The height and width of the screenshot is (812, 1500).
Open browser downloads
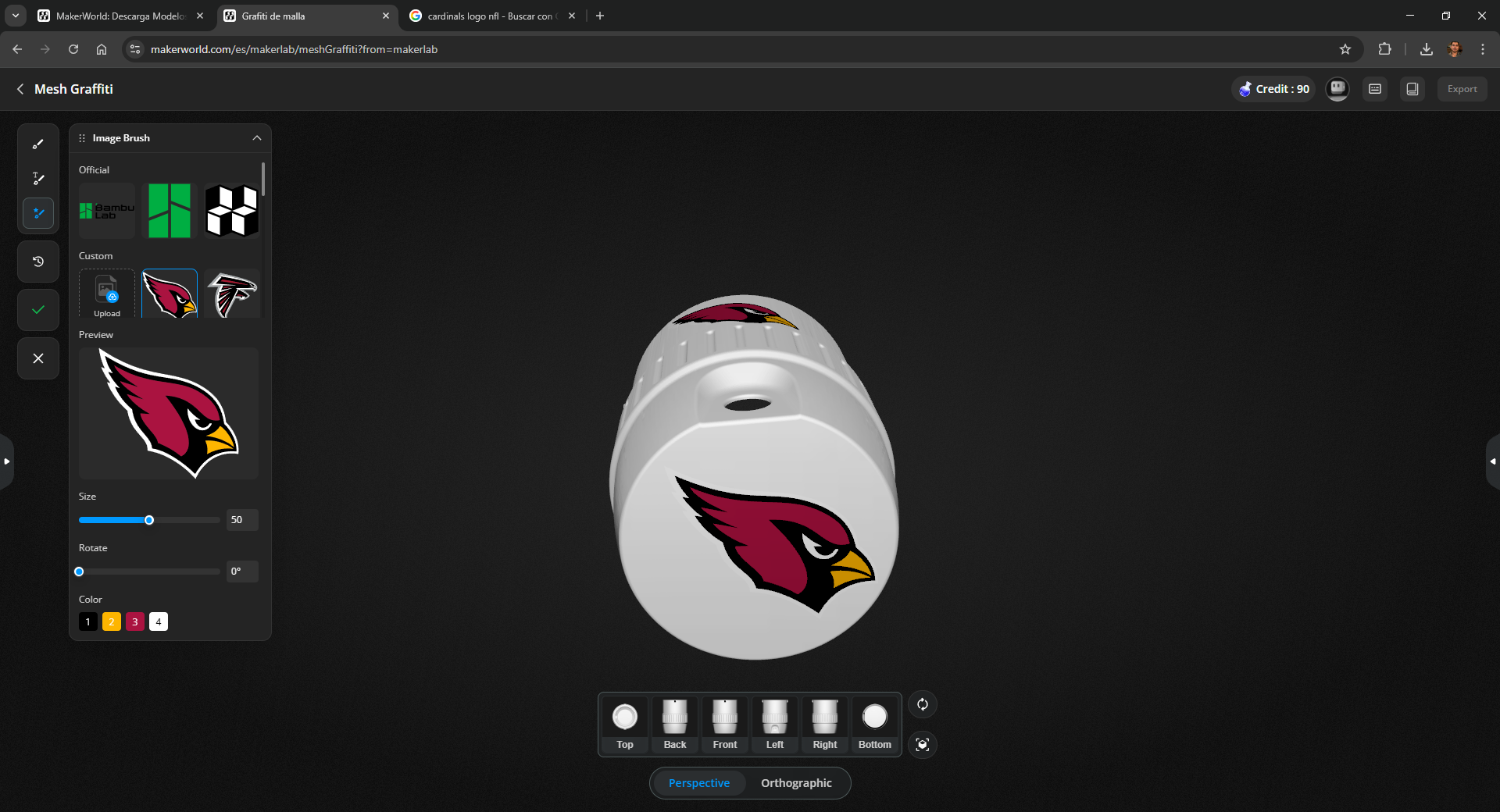(x=1427, y=49)
